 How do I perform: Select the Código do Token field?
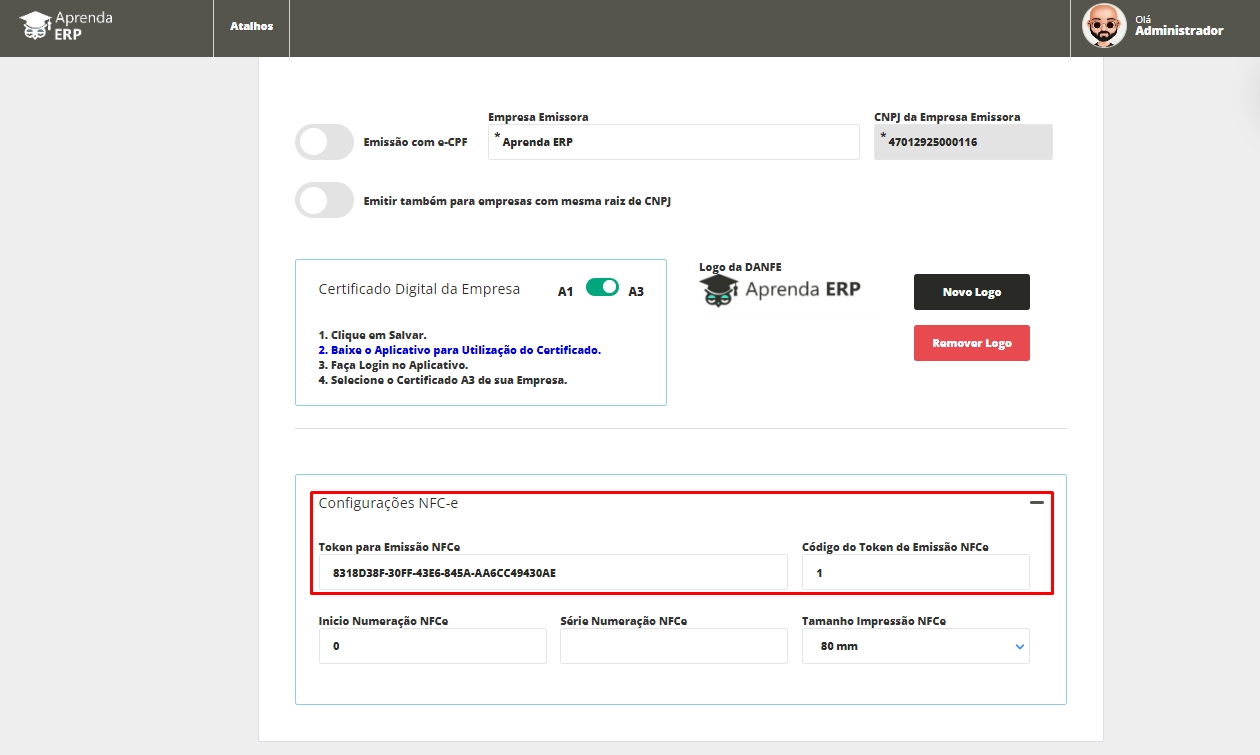click(x=915, y=573)
